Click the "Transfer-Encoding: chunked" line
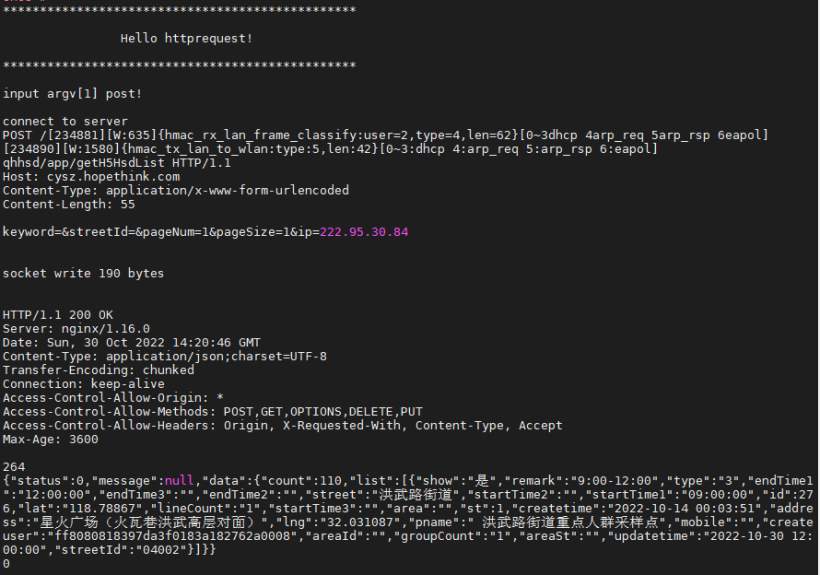Screen dimensions: 820x575 (x=98, y=370)
